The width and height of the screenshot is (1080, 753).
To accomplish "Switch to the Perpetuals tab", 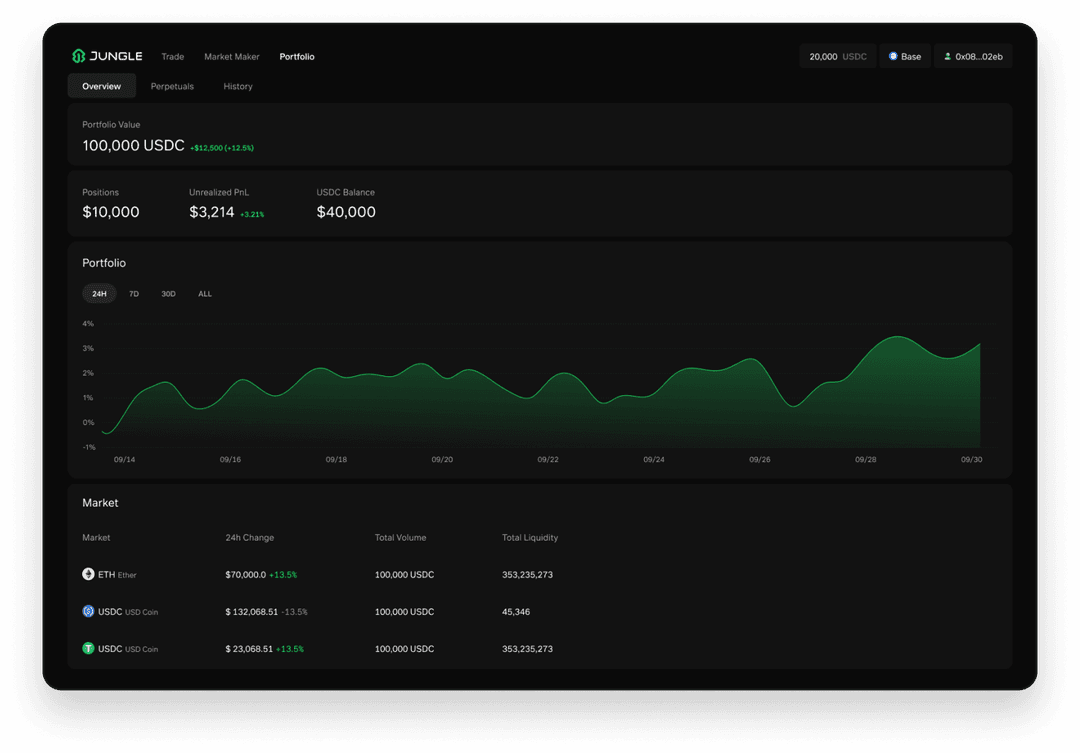I will tap(172, 87).
